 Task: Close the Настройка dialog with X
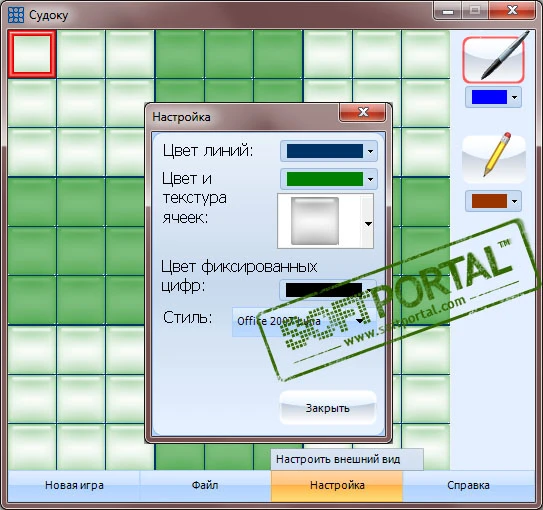point(363,112)
